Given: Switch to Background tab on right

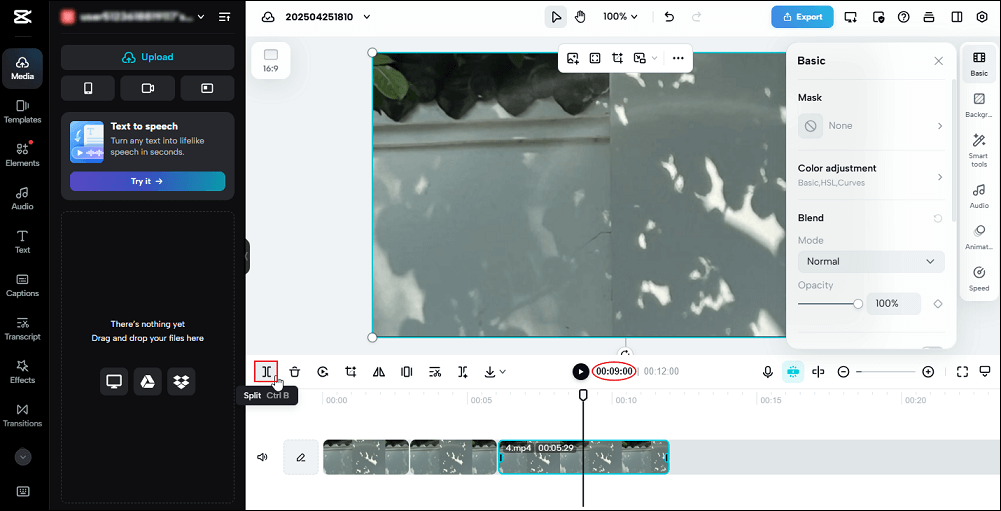Looking at the screenshot, I should pyautogui.click(x=979, y=105).
